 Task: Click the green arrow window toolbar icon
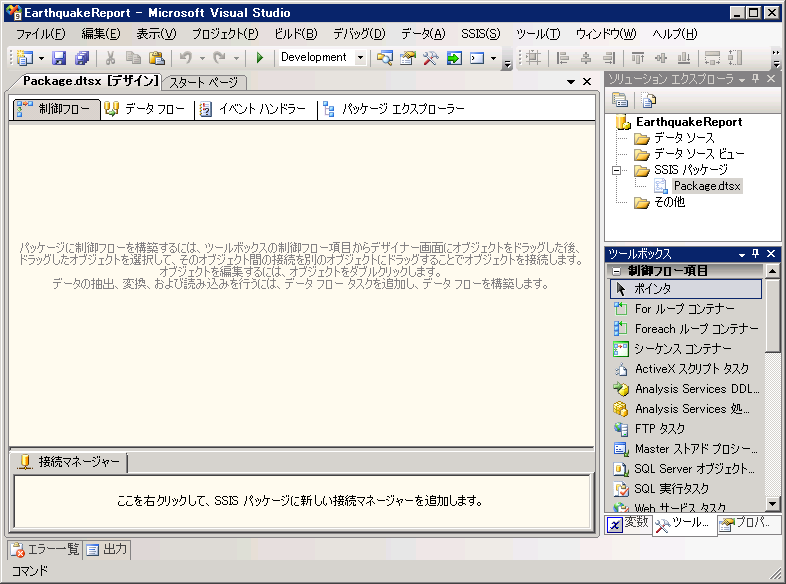(454, 58)
